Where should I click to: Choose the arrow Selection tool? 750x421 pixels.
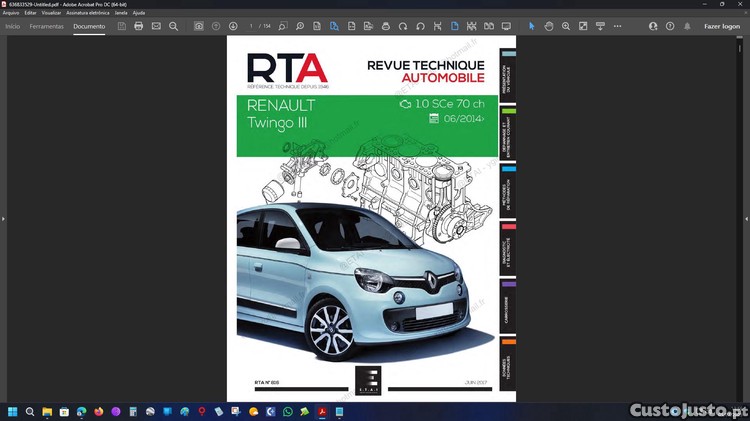(x=532, y=26)
